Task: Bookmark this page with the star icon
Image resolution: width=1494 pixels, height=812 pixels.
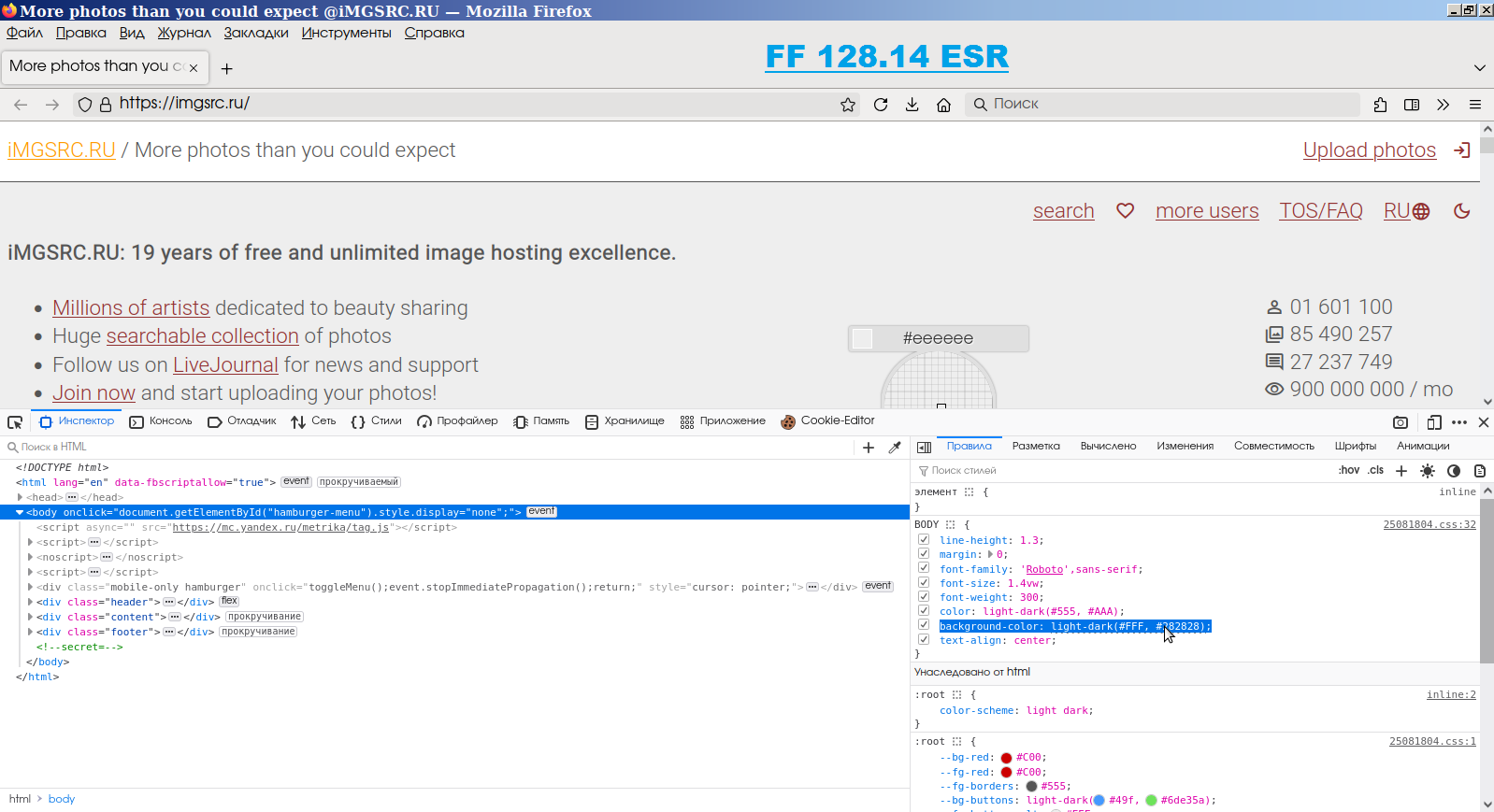Action: [848, 105]
